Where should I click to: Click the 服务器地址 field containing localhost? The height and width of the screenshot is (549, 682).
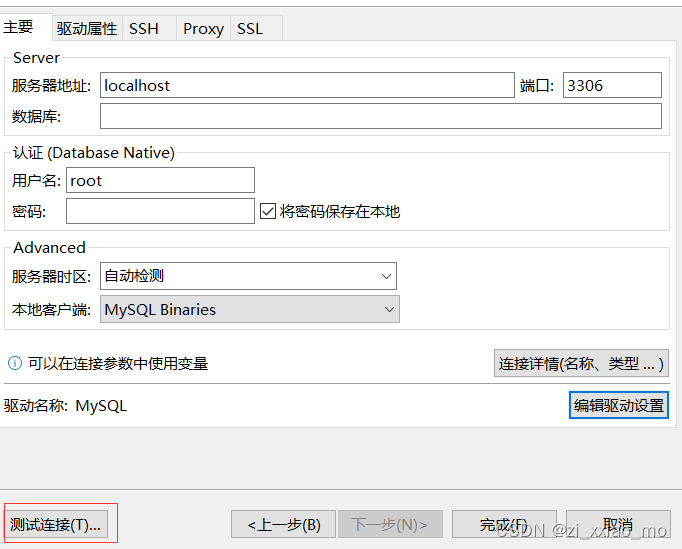pyautogui.click(x=307, y=85)
